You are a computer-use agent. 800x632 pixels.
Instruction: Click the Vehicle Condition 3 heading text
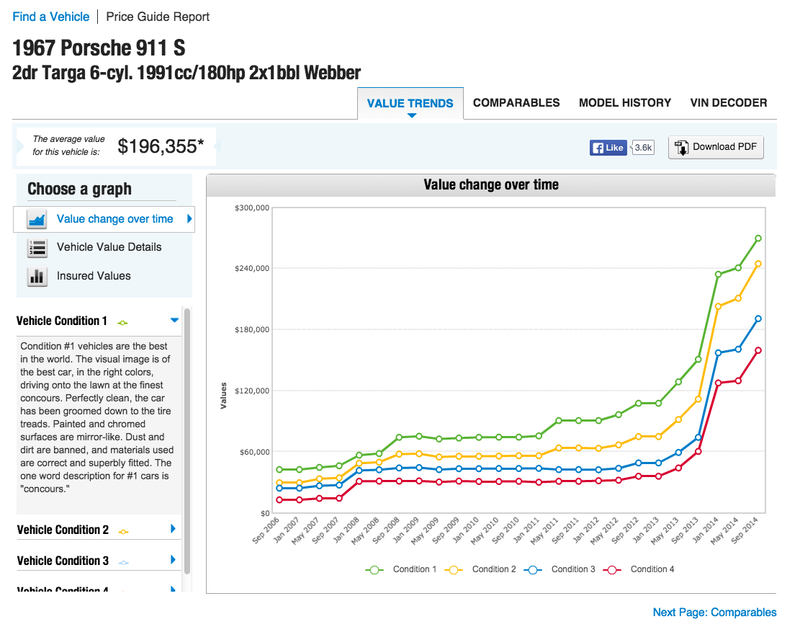(63, 561)
